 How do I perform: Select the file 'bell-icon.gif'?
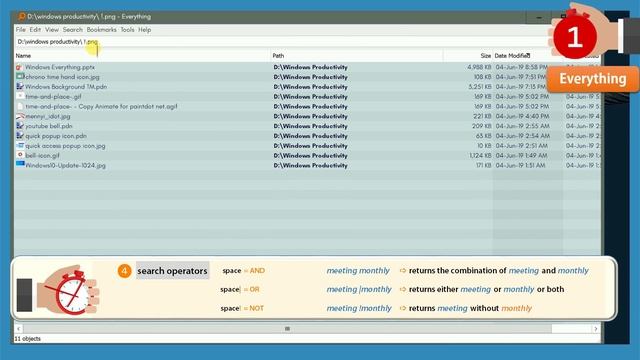click(42, 156)
